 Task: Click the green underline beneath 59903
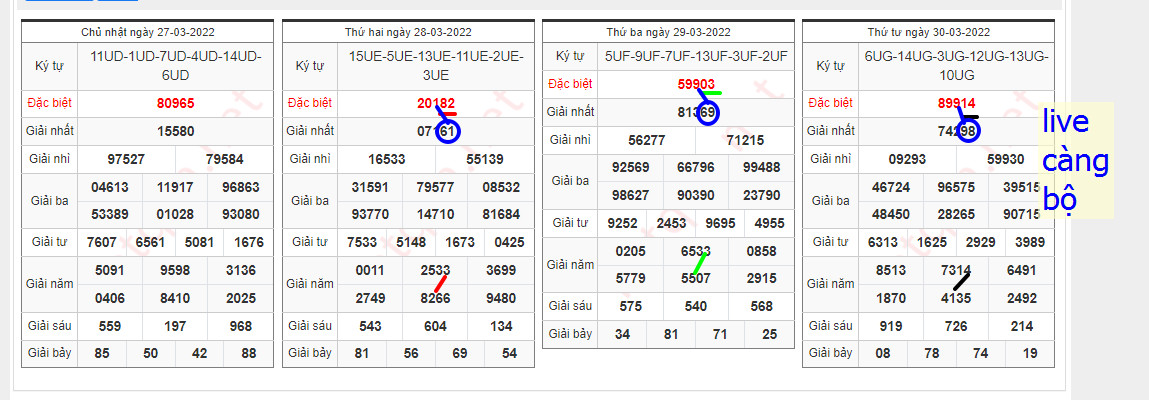[709, 93]
